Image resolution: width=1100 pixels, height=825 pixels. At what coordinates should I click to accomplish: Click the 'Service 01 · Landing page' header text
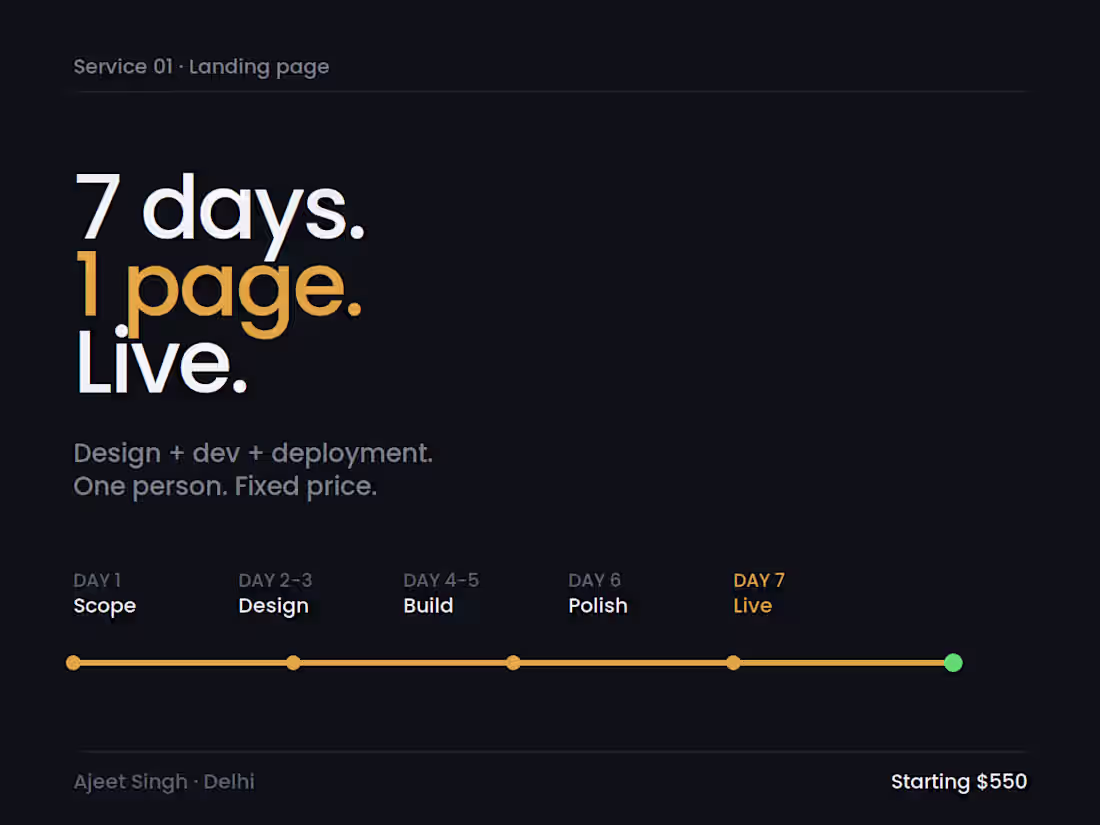pos(201,67)
